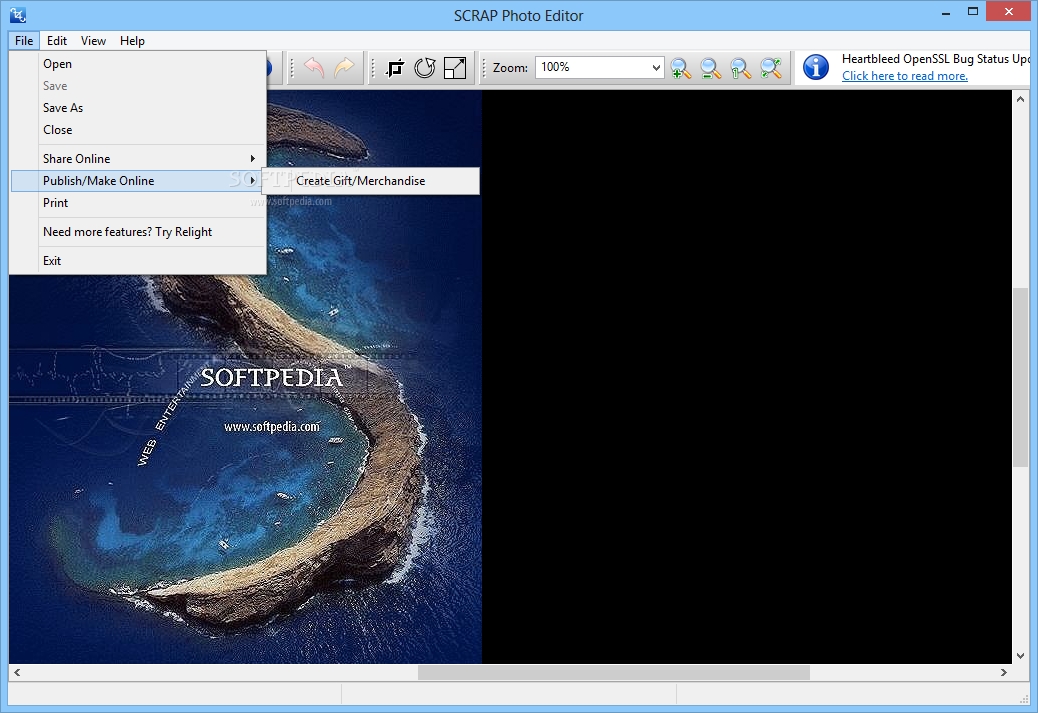Click the Heartbleed OpenSSL Bug Status text
This screenshot has height=713, width=1038.
pyautogui.click(x=936, y=59)
